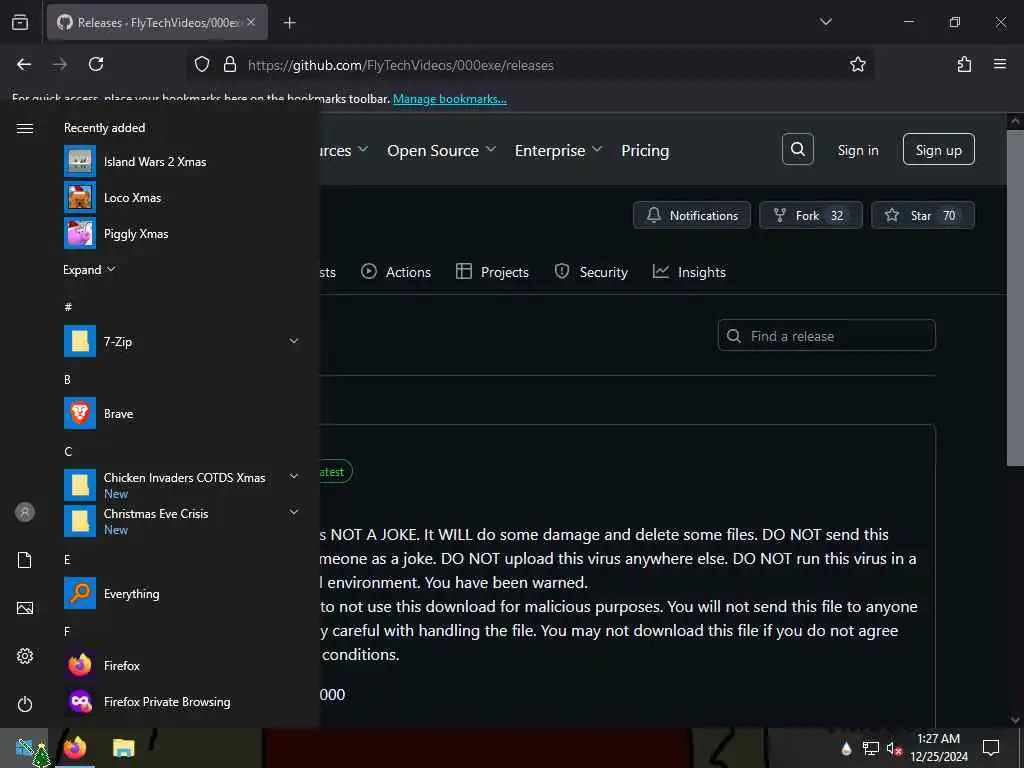Click Firefox icon on taskbar

74,748
